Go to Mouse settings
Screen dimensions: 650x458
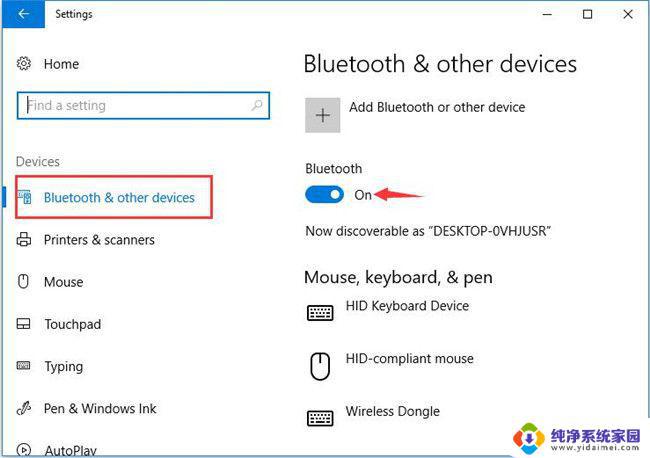click(x=63, y=282)
